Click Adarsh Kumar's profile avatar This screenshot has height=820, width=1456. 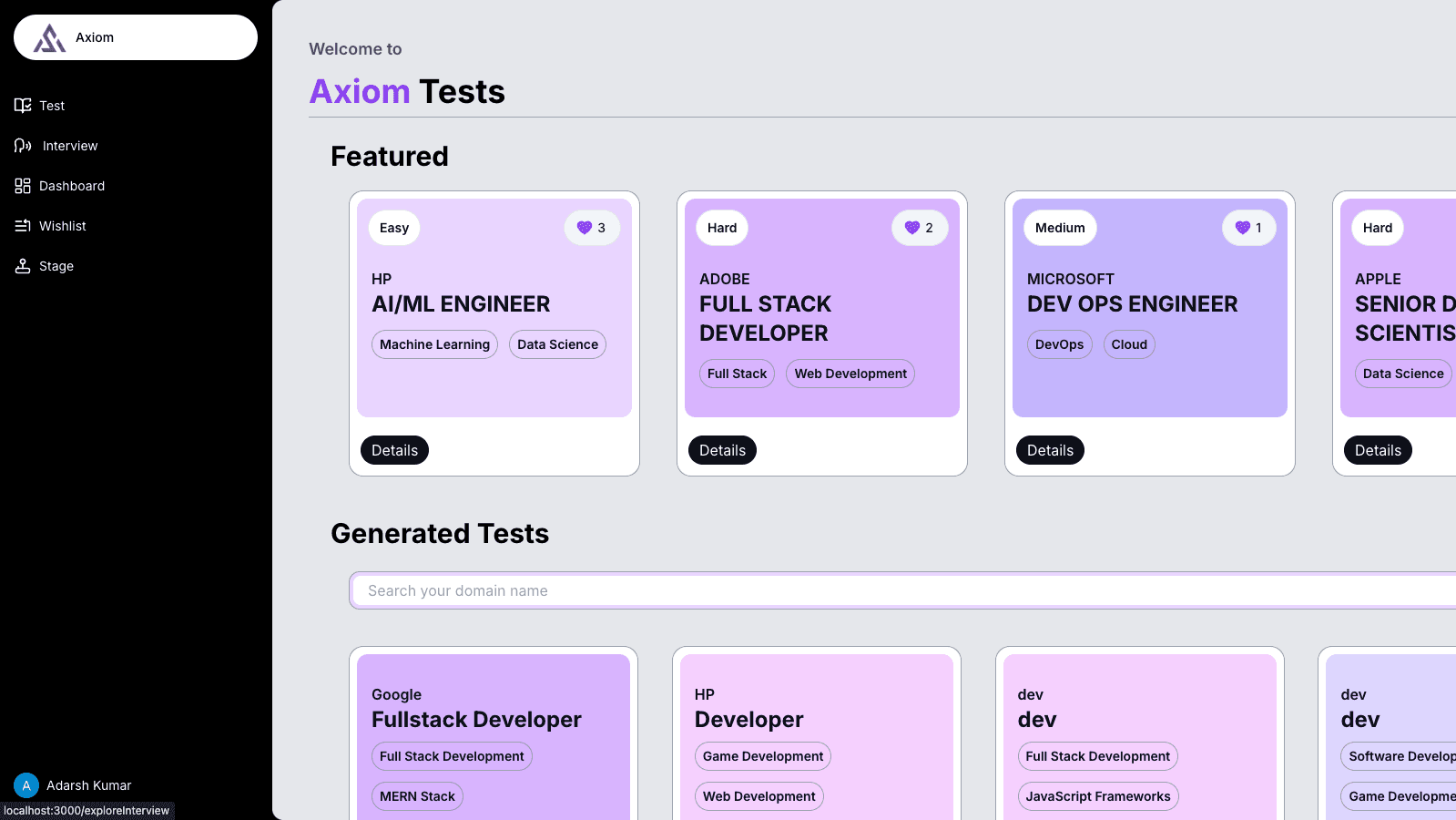coord(26,785)
